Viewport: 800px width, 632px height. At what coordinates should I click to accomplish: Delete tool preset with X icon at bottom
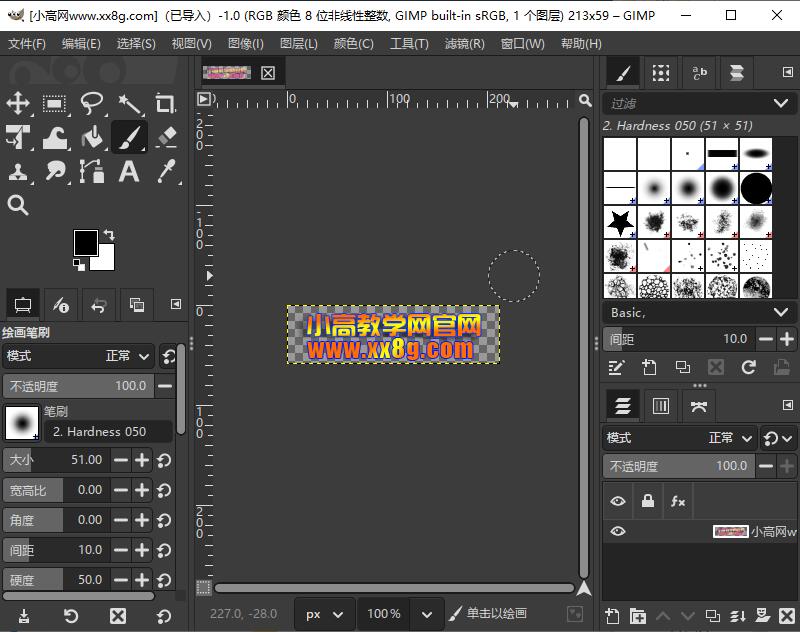coord(118,616)
